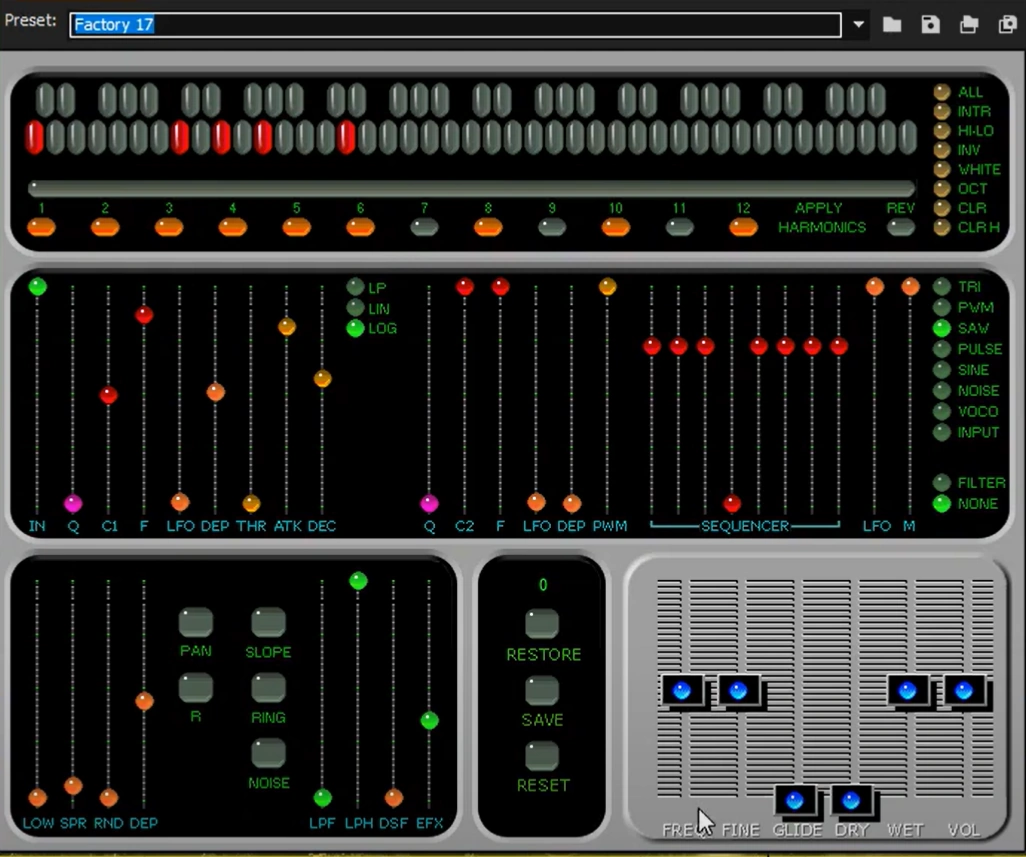The height and width of the screenshot is (857, 1026).
Task: Click the DEC slider knob
Action: coord(322,378)
